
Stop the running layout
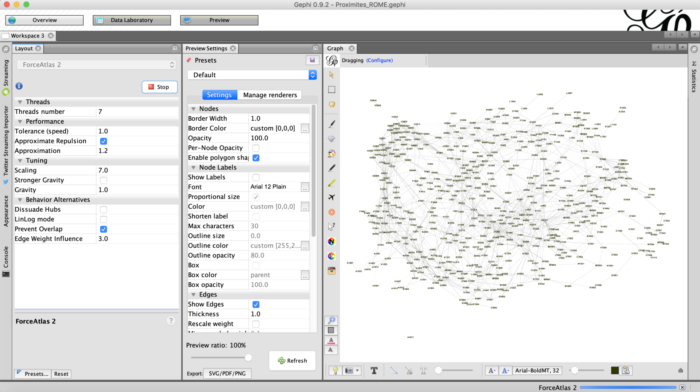(159, 87)
